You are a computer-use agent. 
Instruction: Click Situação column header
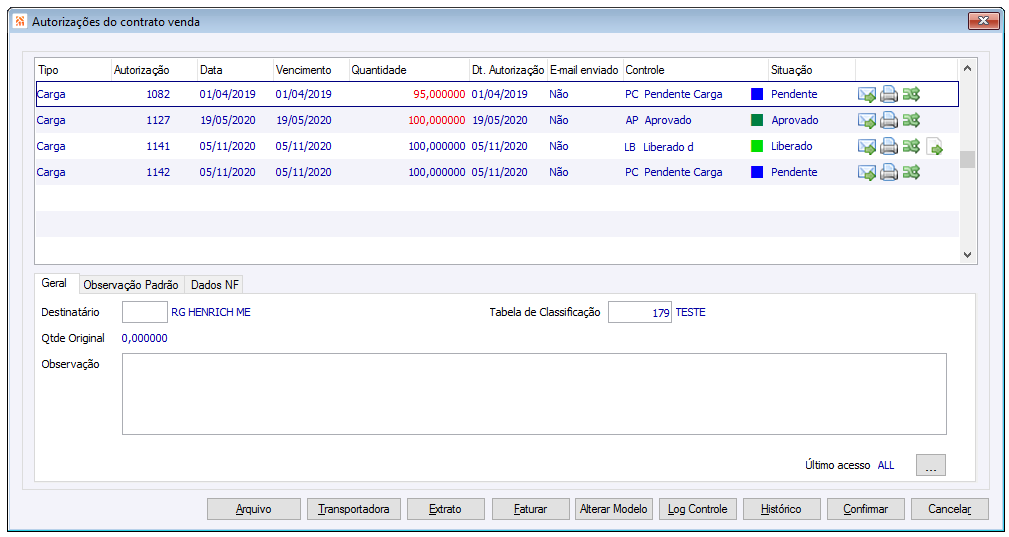click(812, 70)
